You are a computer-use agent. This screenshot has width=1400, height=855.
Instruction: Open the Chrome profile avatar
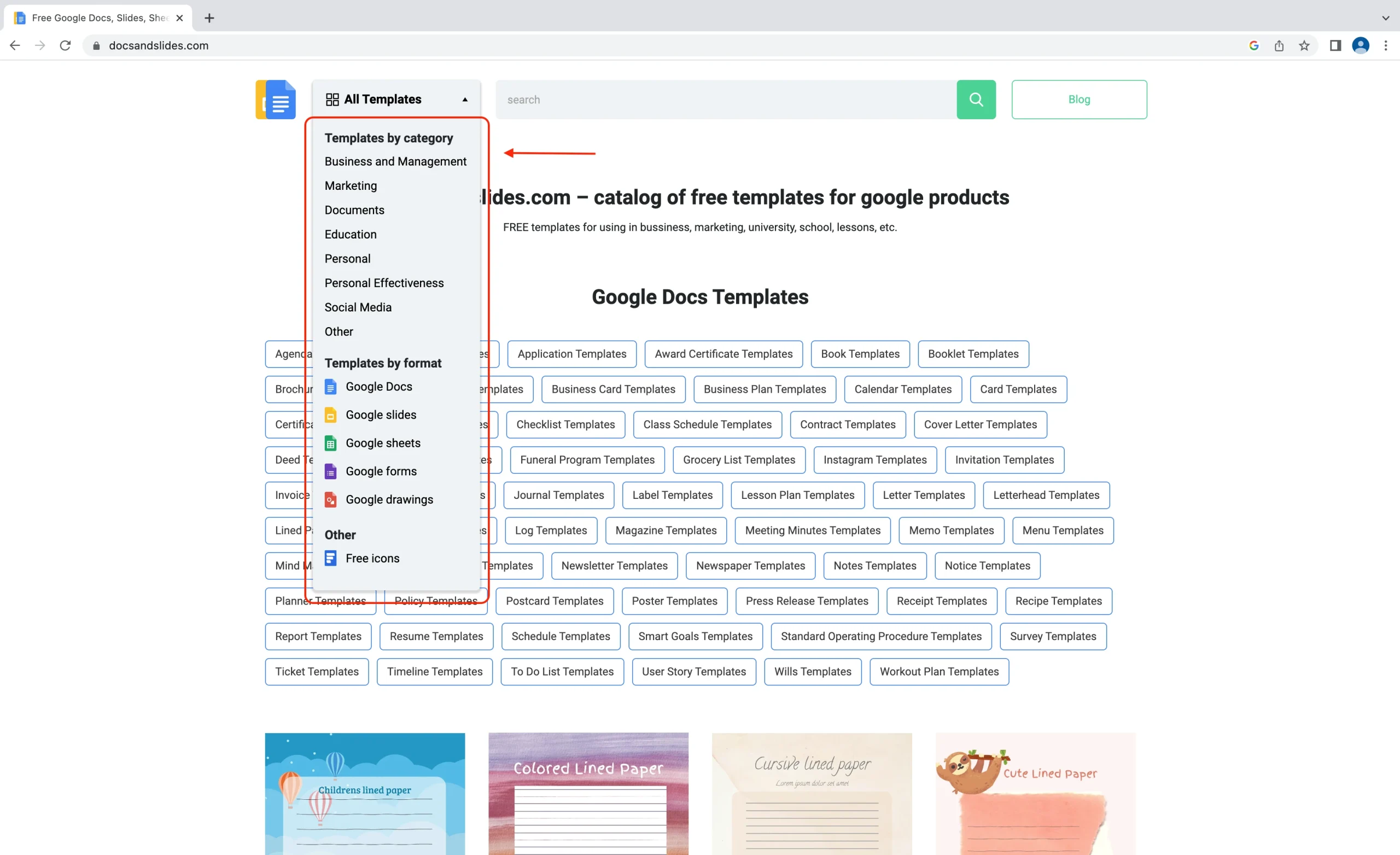[1360, 45]
